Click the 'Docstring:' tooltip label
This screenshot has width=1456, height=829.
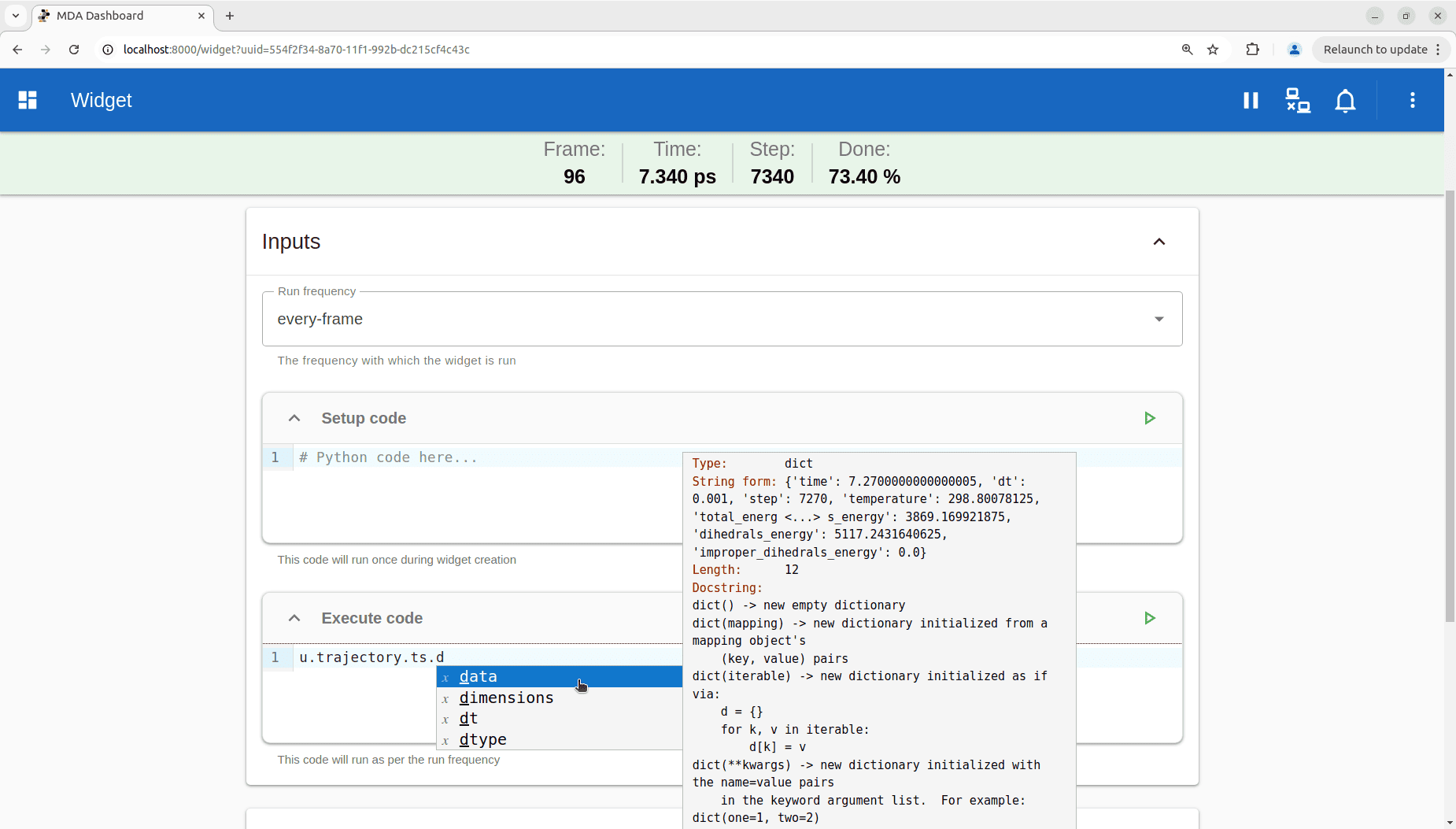coord(727,587)
